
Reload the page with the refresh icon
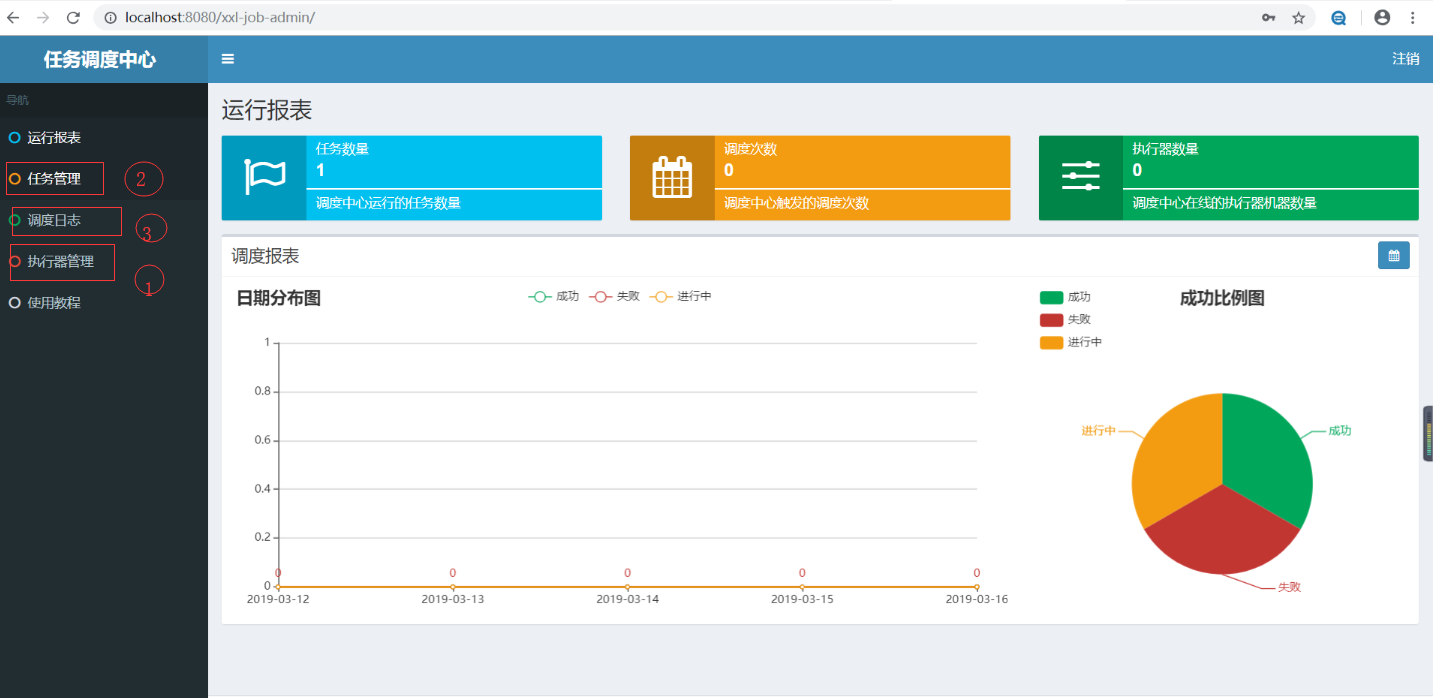point(73,17)
